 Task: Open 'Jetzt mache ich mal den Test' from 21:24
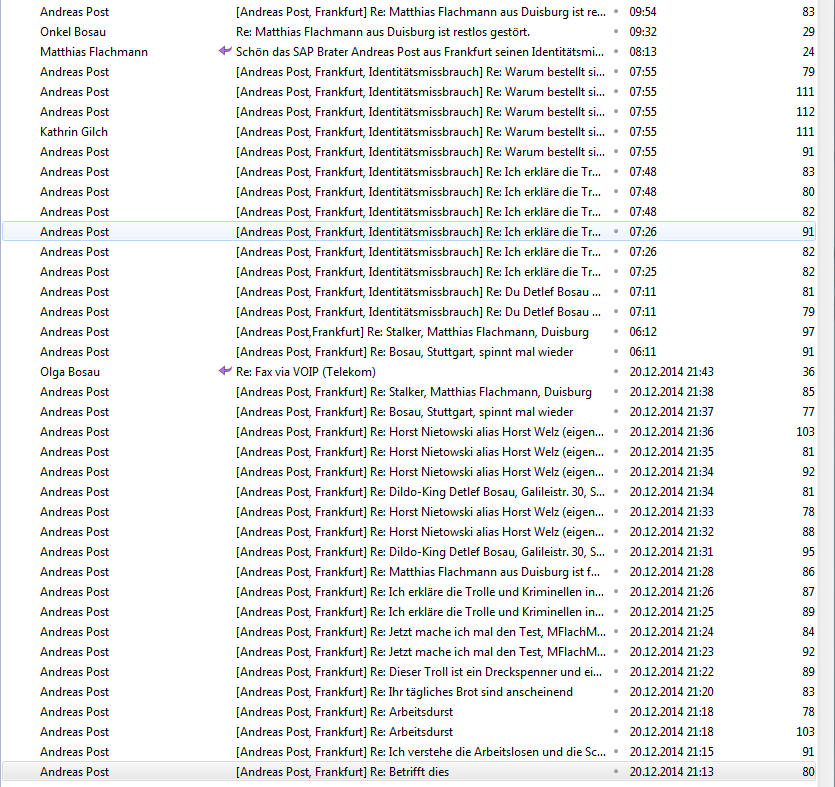point(421,632)
